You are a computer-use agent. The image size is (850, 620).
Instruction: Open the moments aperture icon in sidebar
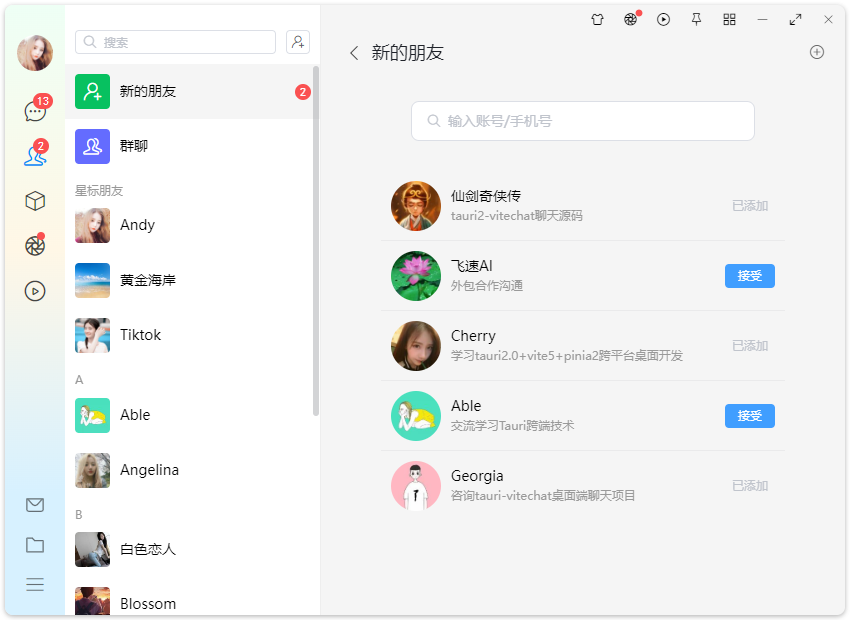35,246
